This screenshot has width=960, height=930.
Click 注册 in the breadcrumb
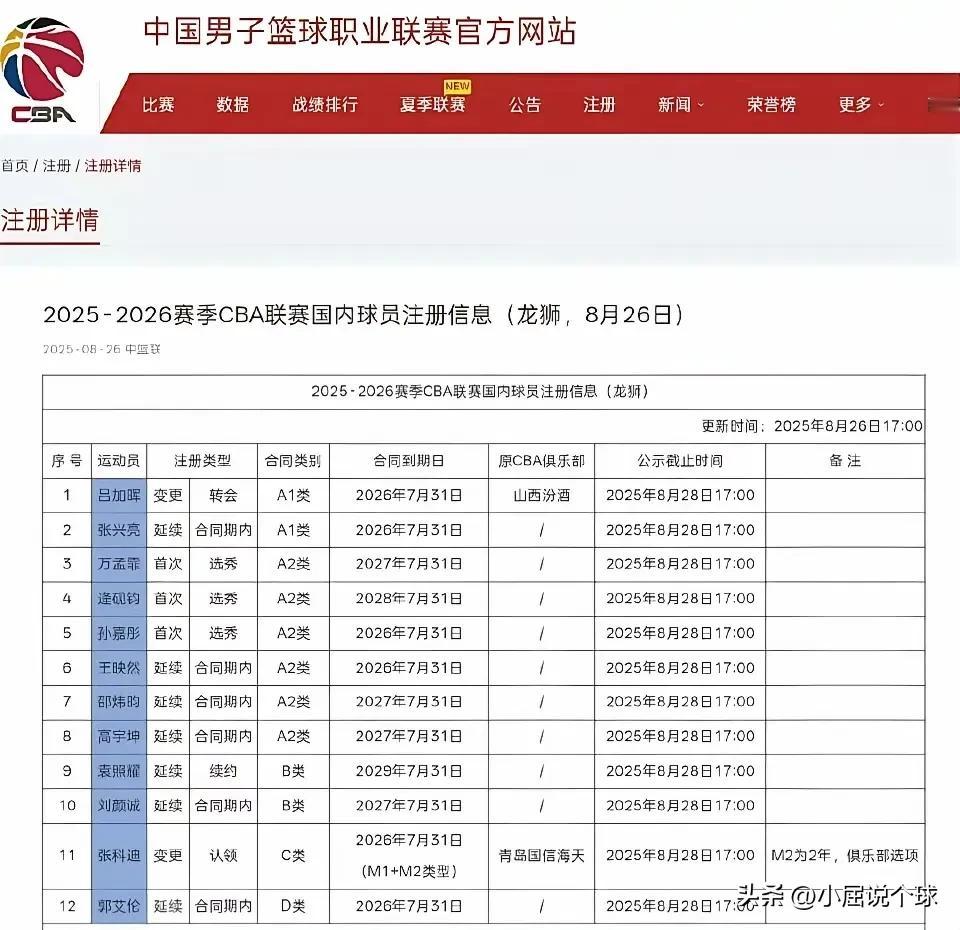(x=56, y=166)
